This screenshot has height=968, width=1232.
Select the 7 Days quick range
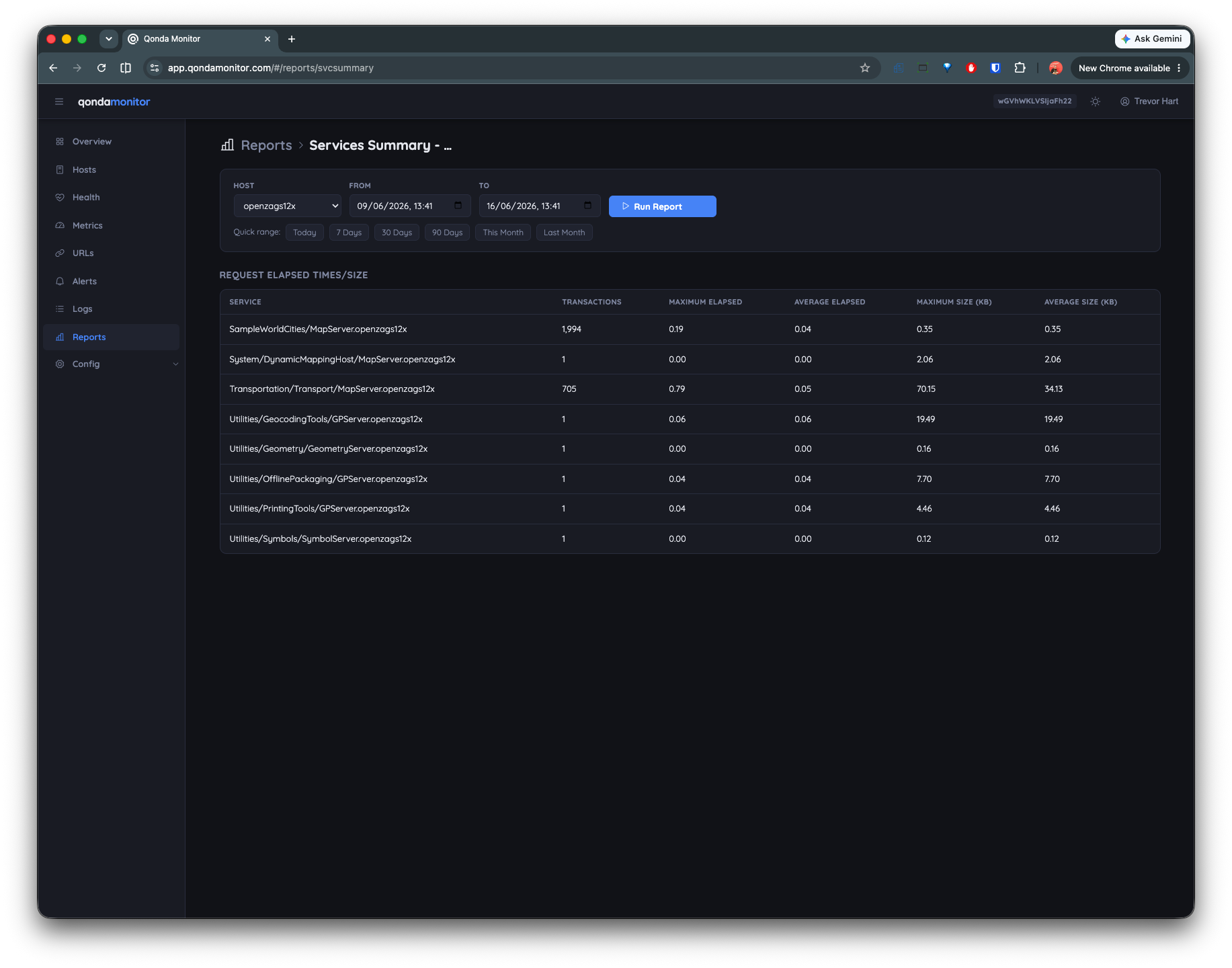click(x=349, y=233)
